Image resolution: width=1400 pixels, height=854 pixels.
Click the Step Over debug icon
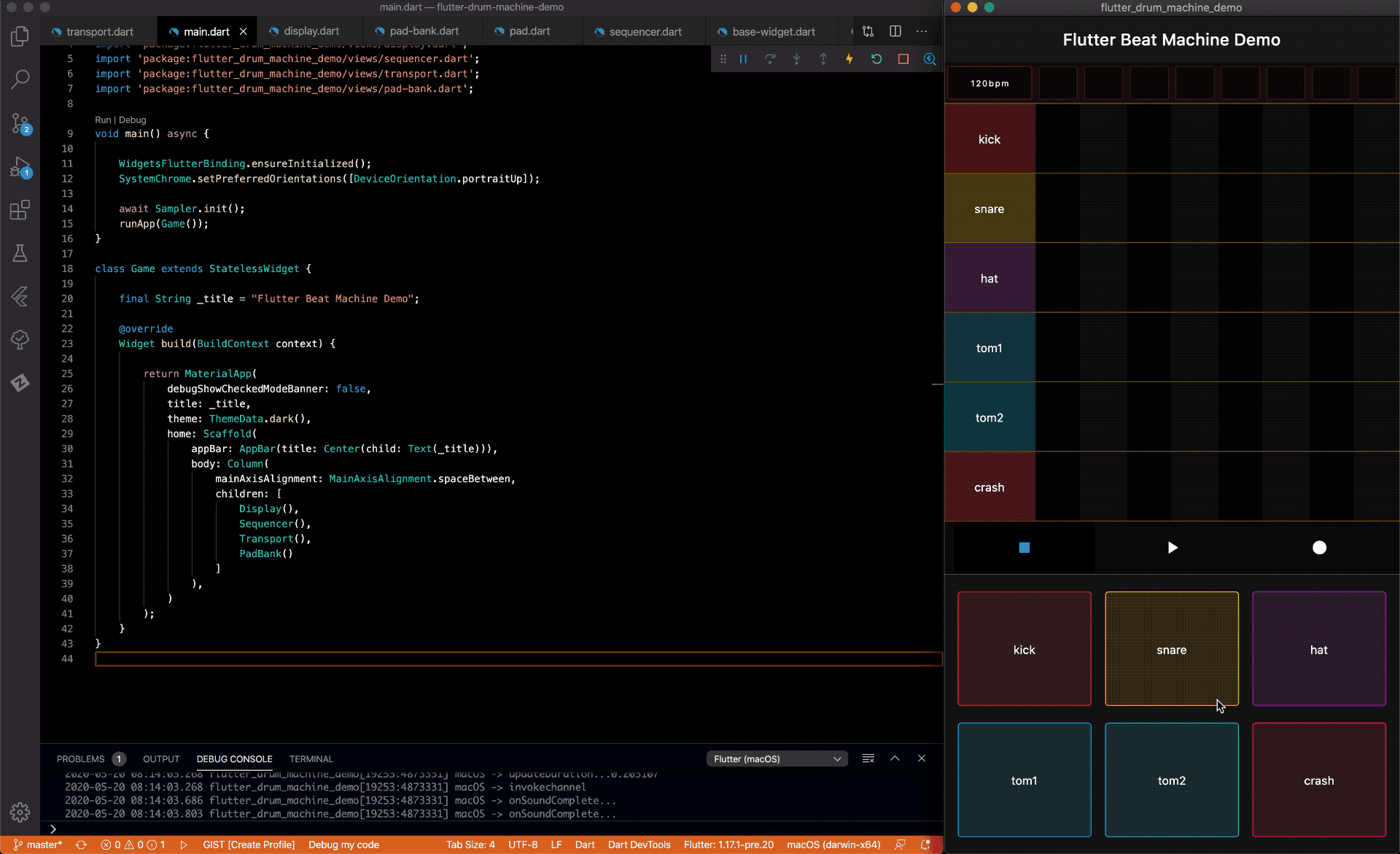point(770,59)
